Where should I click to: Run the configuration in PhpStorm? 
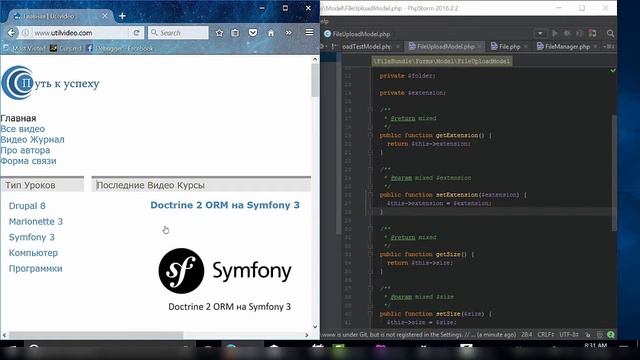pos(554,33)
